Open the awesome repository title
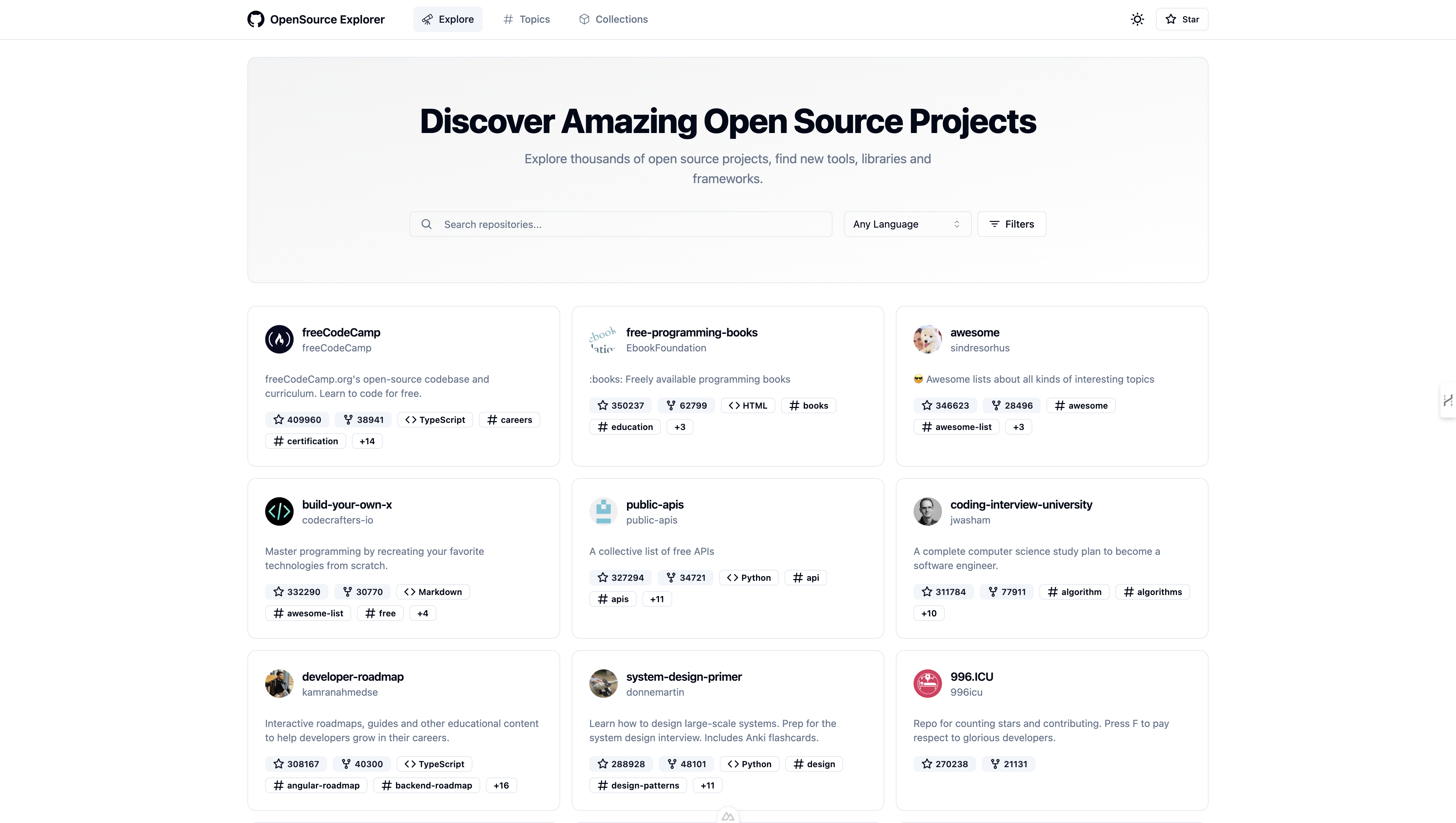The image size is (1456, 823). [974, 333]
